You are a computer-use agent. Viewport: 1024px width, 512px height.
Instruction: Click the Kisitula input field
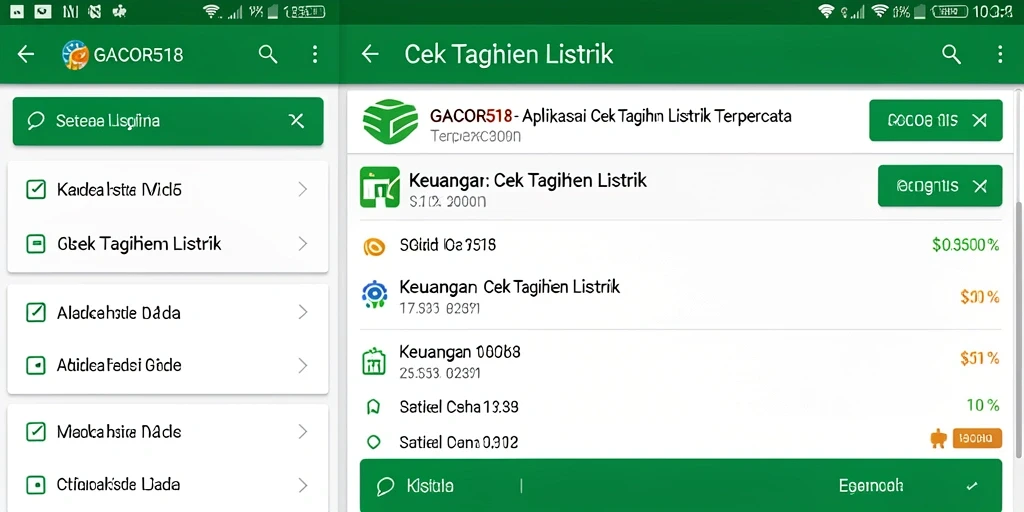click(430, 486)
